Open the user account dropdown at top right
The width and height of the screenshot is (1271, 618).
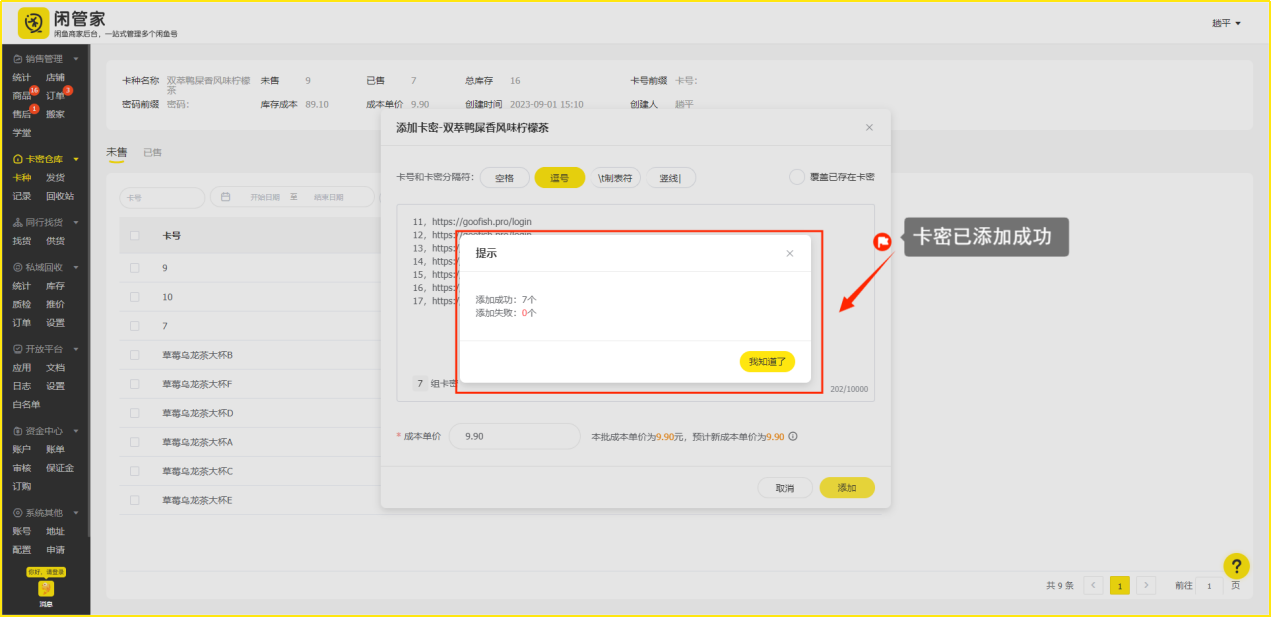[x=1226, y=23]
